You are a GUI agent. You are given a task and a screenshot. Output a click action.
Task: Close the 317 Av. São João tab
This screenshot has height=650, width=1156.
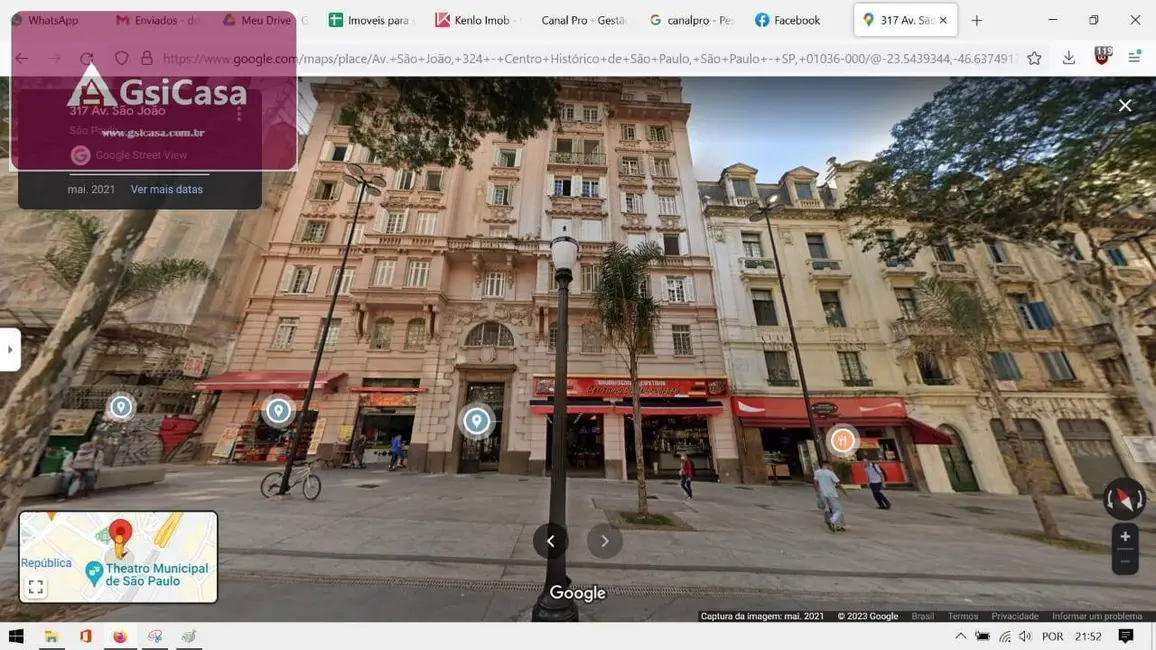943,20
